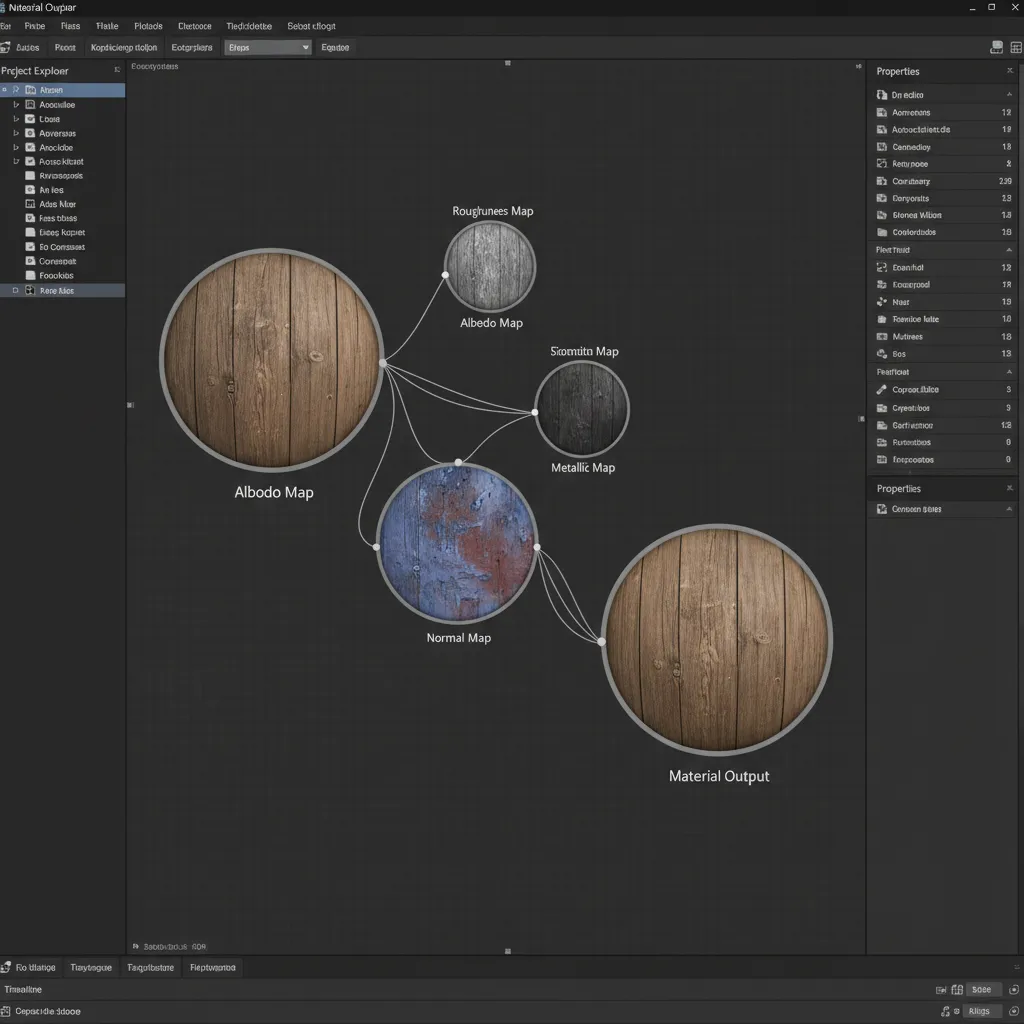
Task: Click the Coolordiados folder icon
Action: point(882,232)
